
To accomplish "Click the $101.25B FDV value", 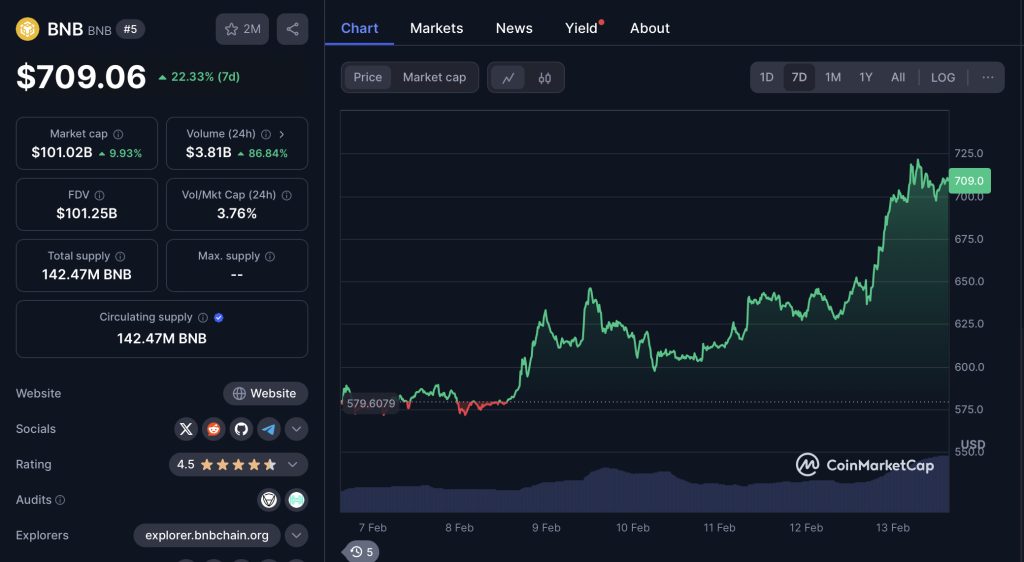I will 87,213.
